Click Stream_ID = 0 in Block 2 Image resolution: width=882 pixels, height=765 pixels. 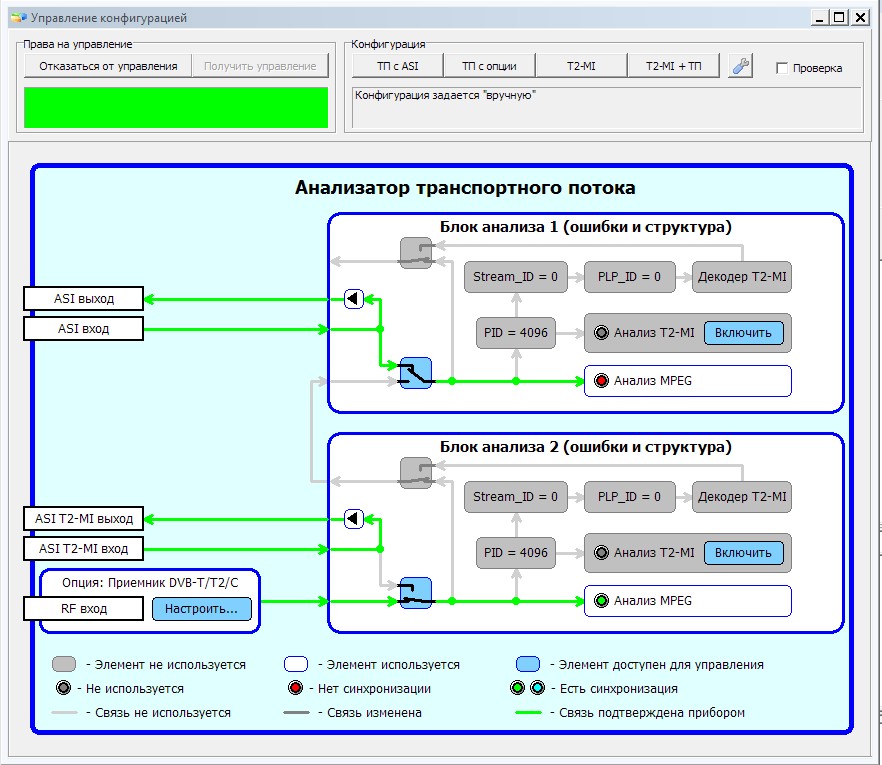click(516, 497)
